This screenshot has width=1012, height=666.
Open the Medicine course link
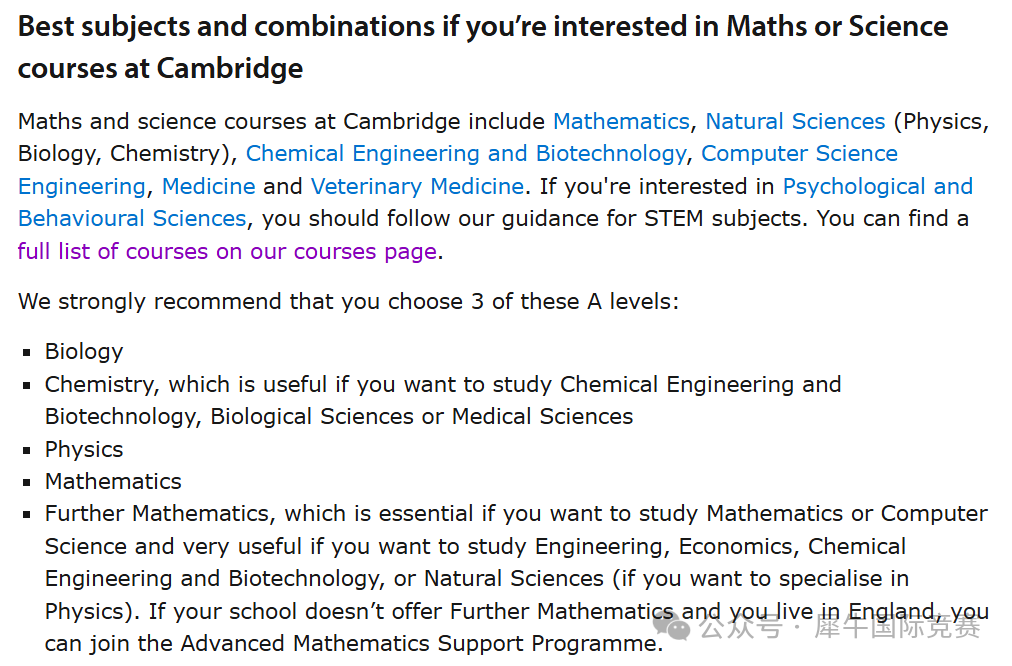click(208, 187)
